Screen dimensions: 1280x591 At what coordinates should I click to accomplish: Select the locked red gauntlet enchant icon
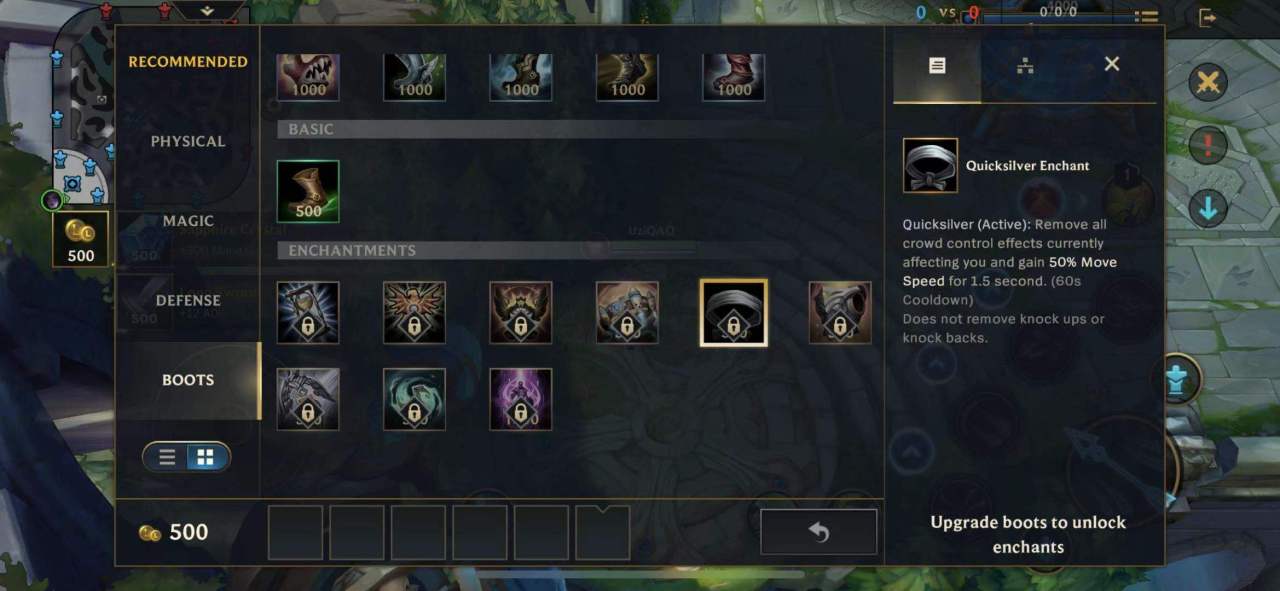tap(840, 313)
